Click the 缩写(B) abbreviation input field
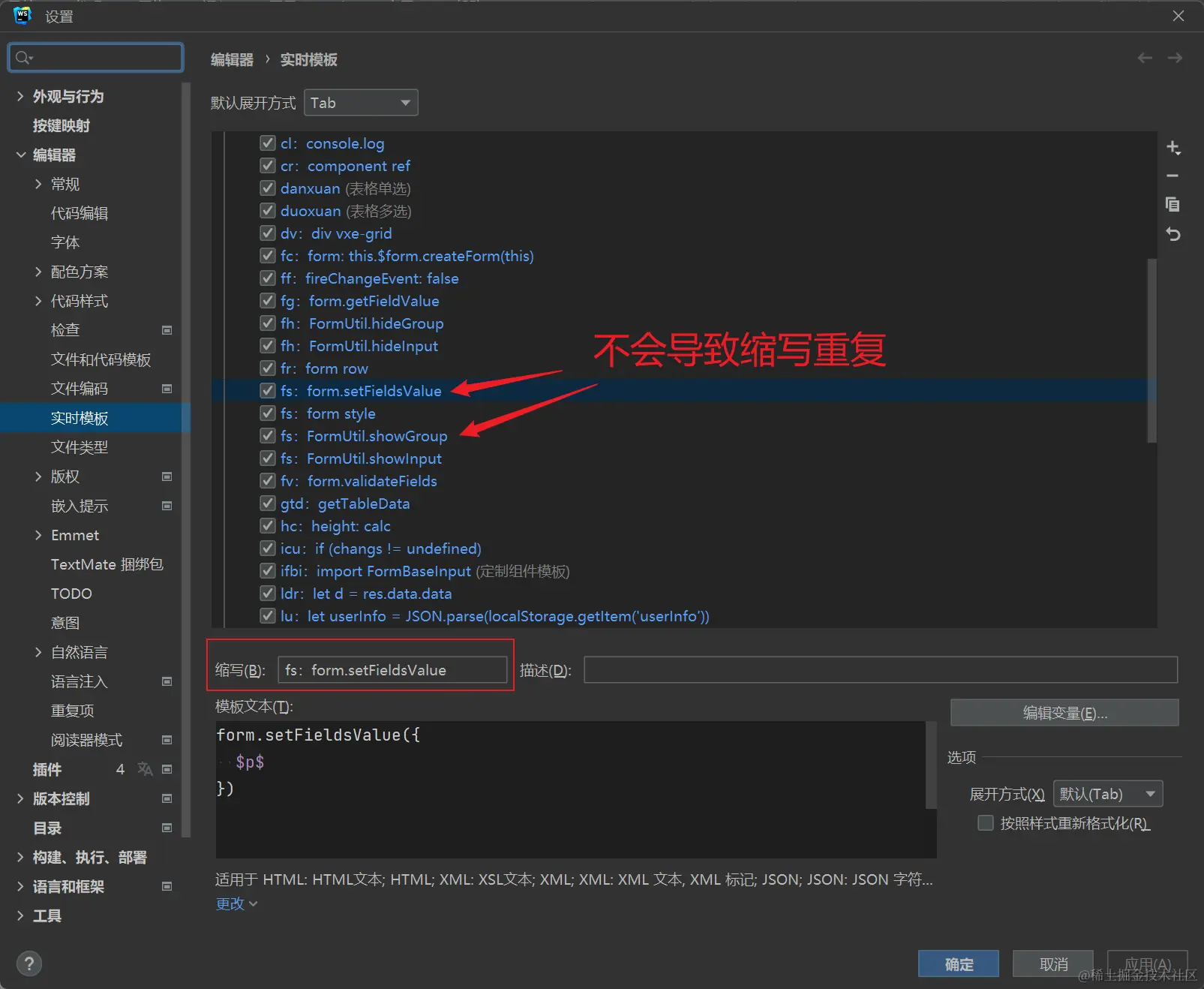1204x989 pixels. pos(392,669)
